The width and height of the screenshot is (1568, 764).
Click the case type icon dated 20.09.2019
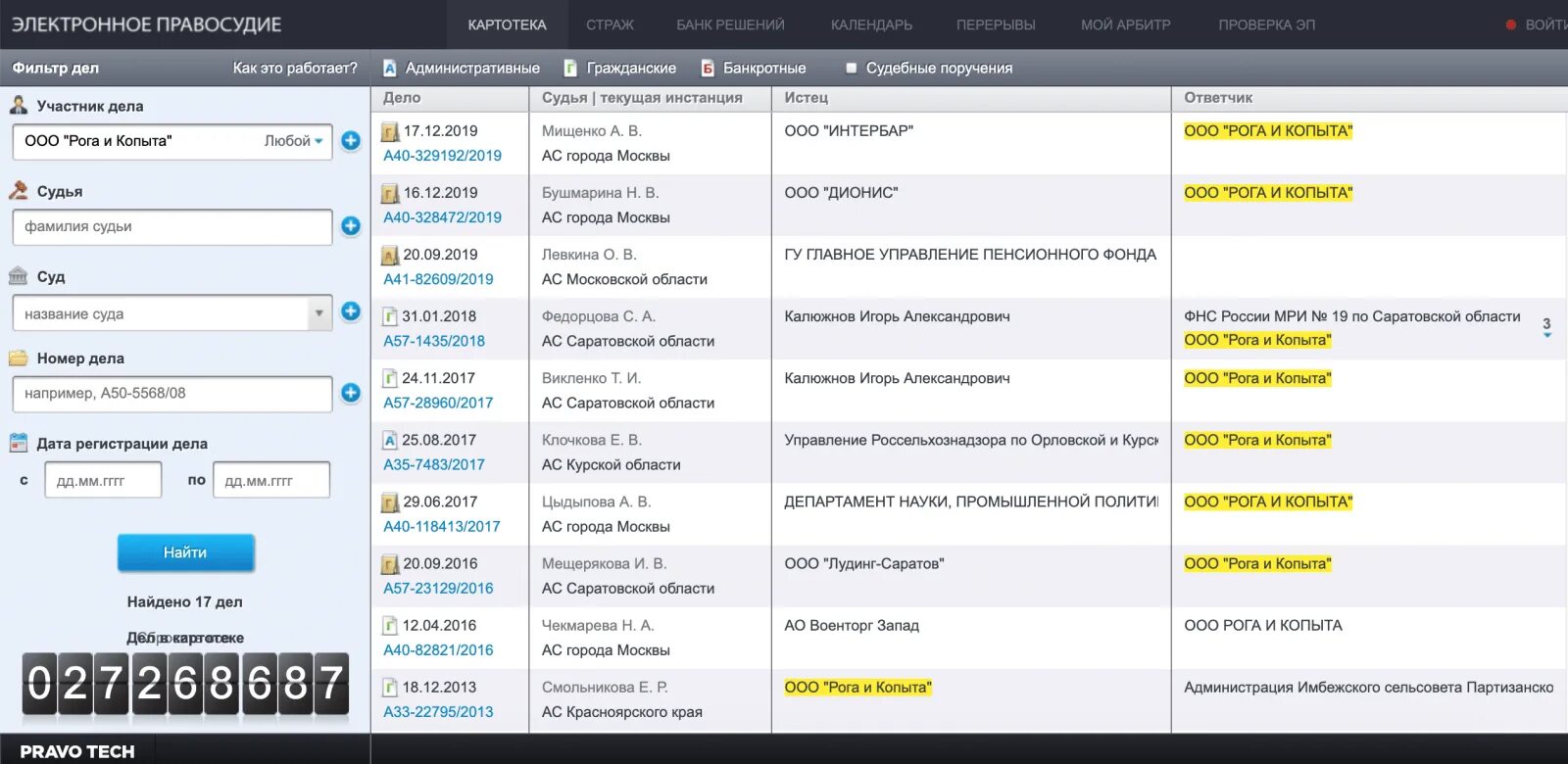click(390, 255)
